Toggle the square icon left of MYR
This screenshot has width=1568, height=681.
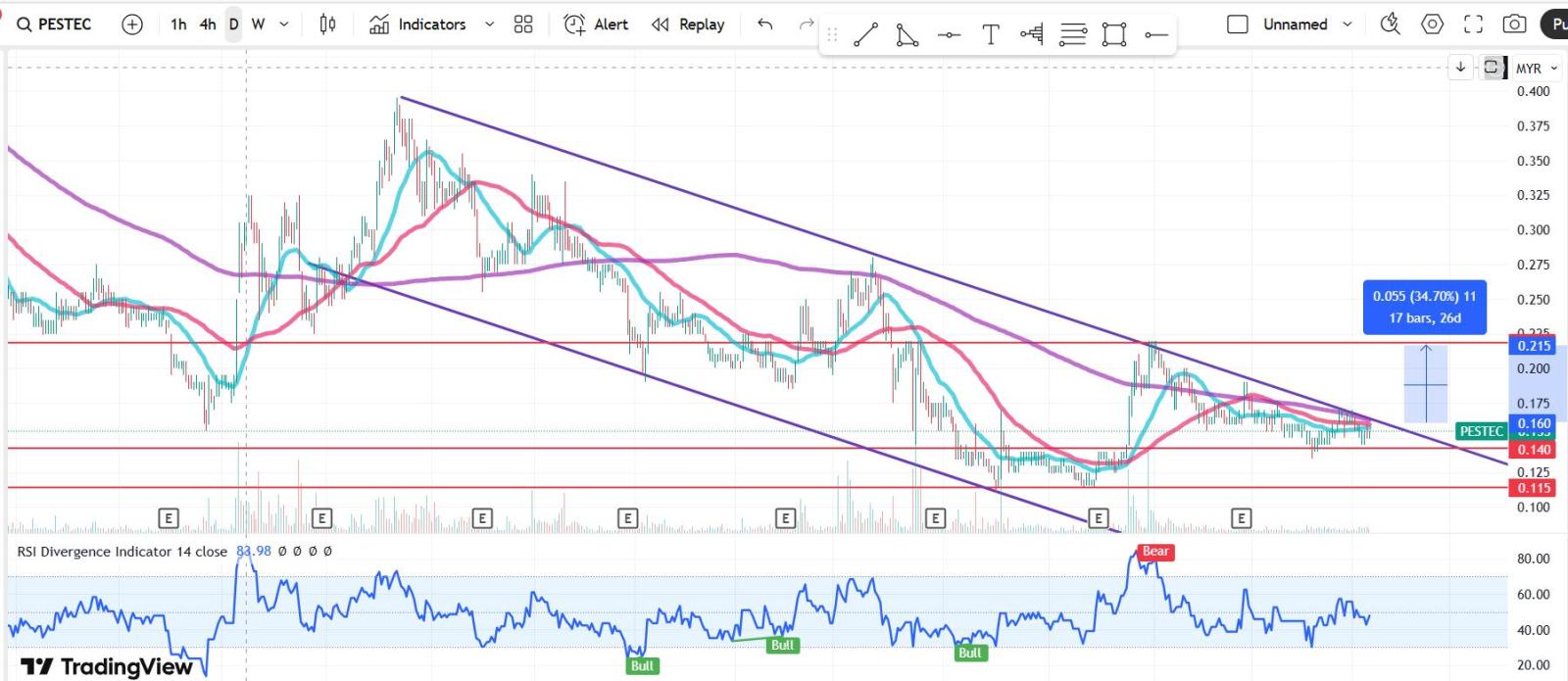[1492, 67]
